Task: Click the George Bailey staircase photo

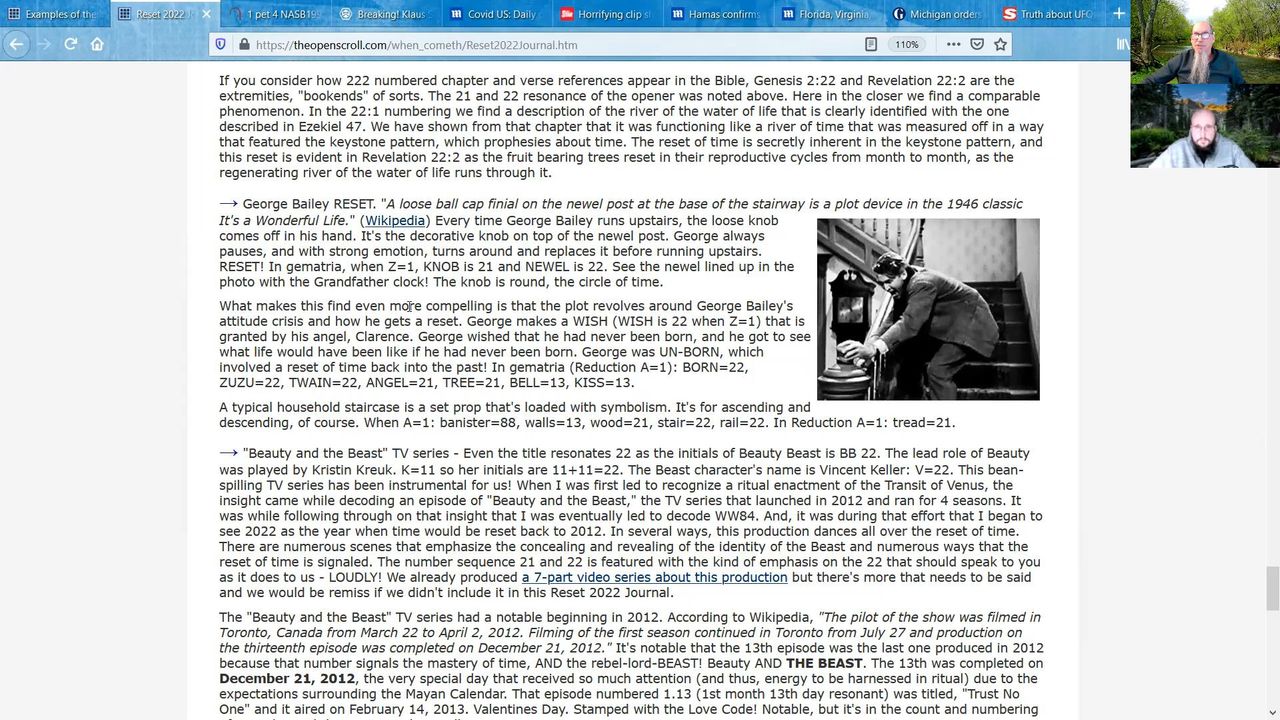Action: (928, 309)
